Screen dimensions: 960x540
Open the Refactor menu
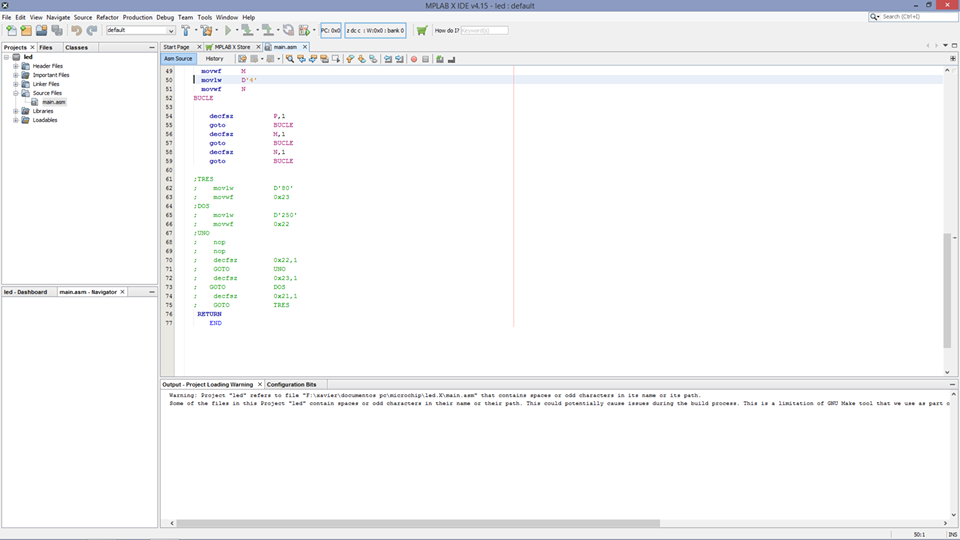[107, 17]
